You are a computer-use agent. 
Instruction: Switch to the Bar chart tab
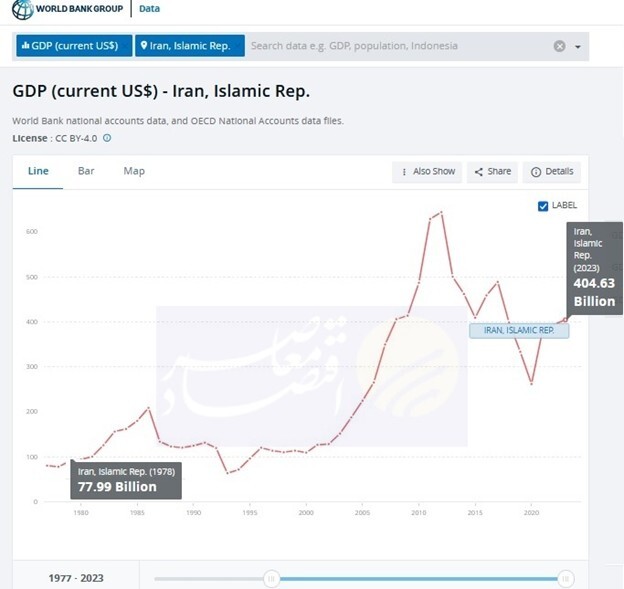point(86,171)
